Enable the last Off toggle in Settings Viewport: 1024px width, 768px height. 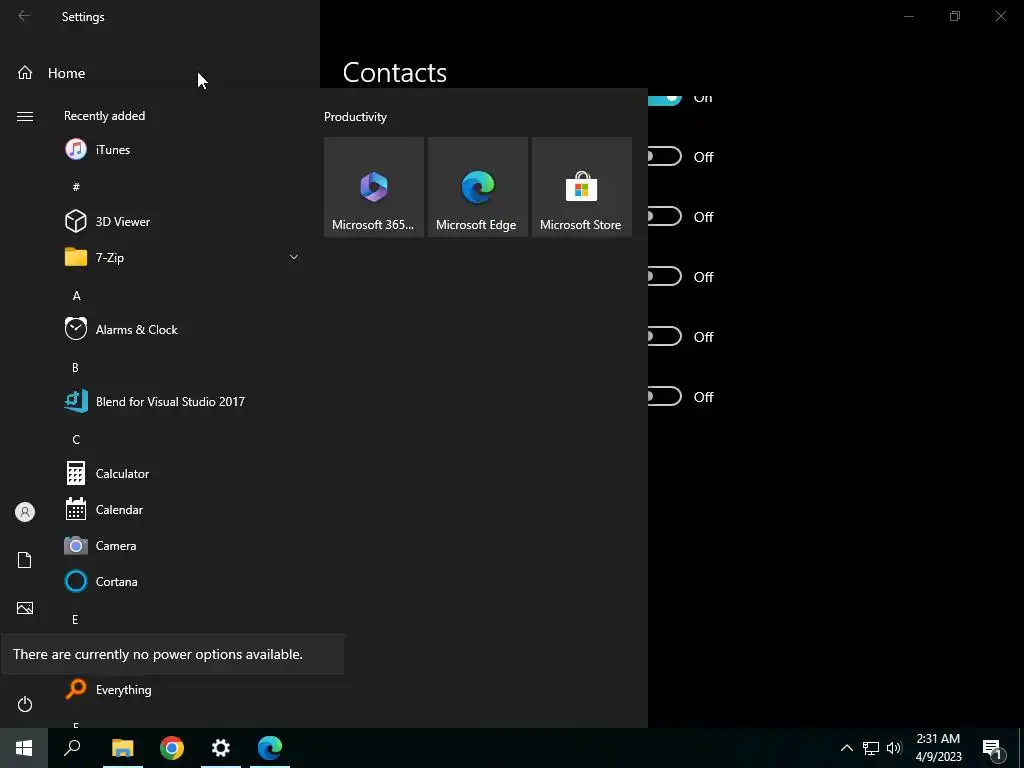coord(665,397)
